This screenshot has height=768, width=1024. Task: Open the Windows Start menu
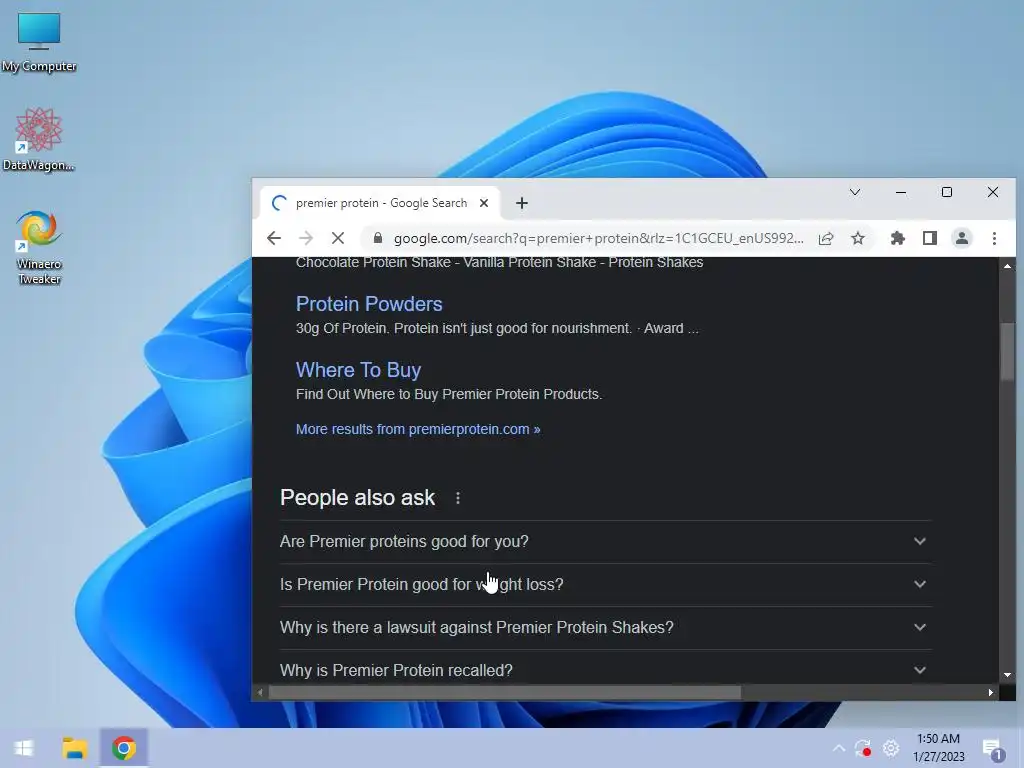[24, 748]
